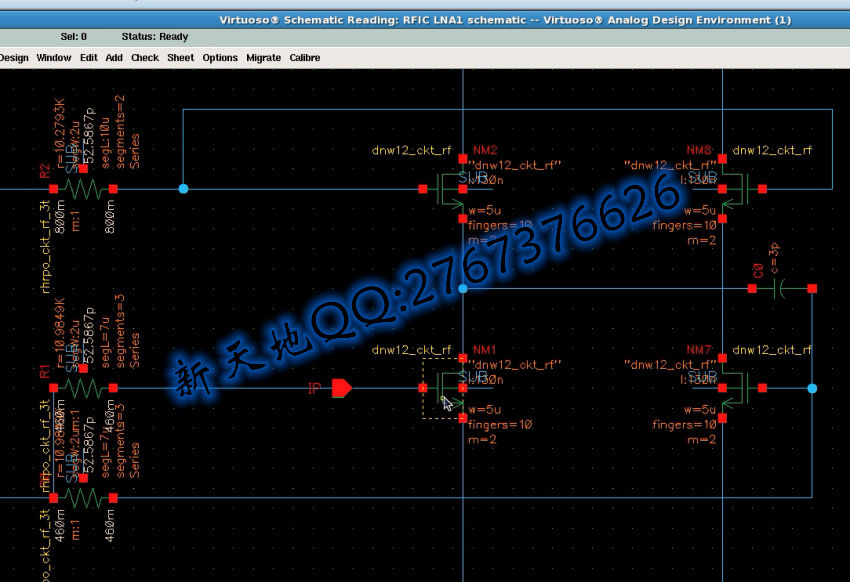850x582 pixels.
Task: Click the red 'NM8' instance label
Action: tap(699, 150)
